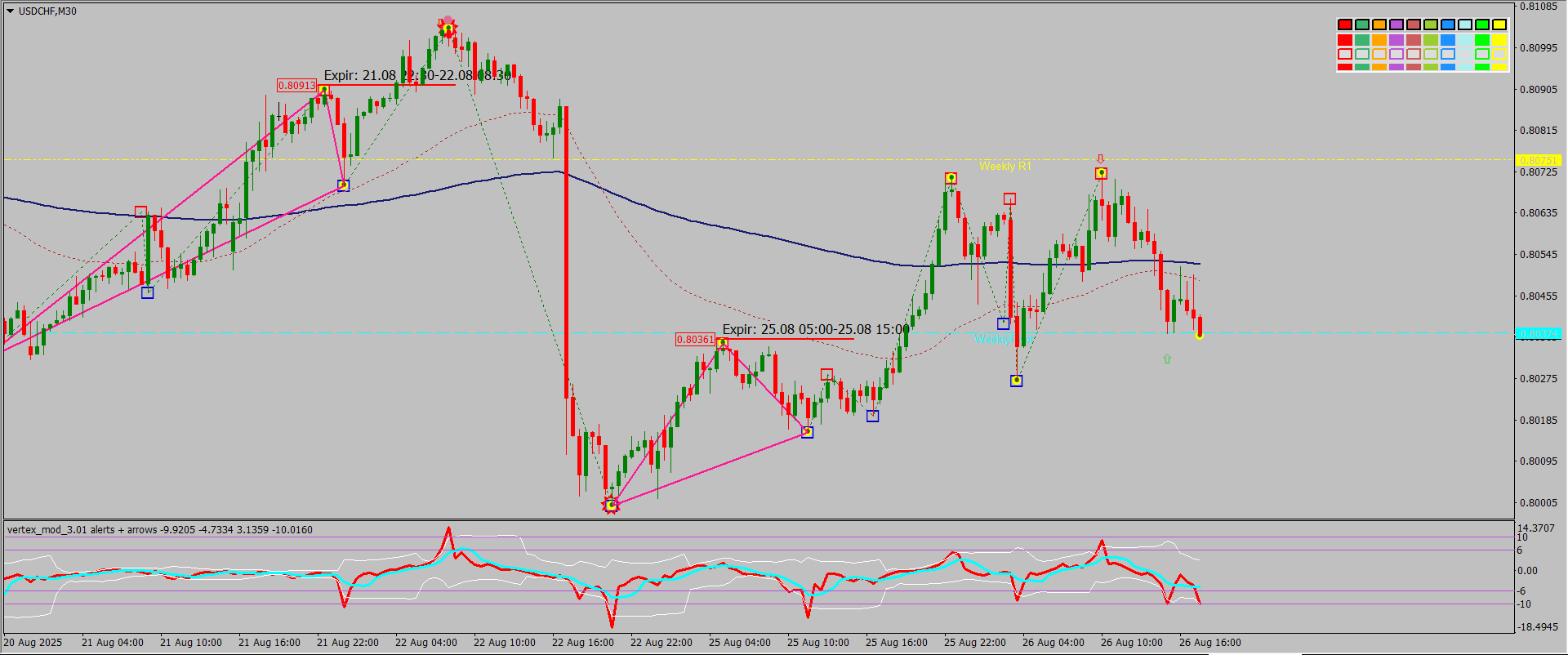Click the vertex_mod_3.01 indicator label
Screen dimensions: 1568x655
pos(160,530)
